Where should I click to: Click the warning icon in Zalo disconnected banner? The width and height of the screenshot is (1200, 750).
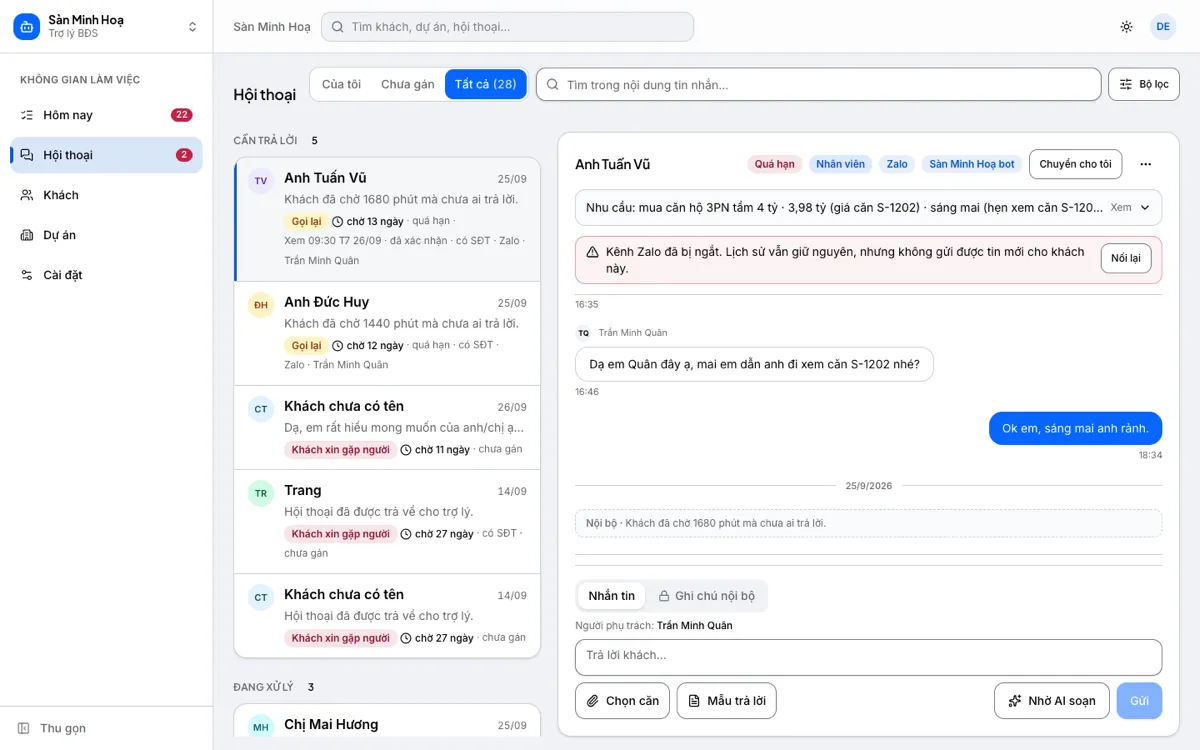point(593,252)
